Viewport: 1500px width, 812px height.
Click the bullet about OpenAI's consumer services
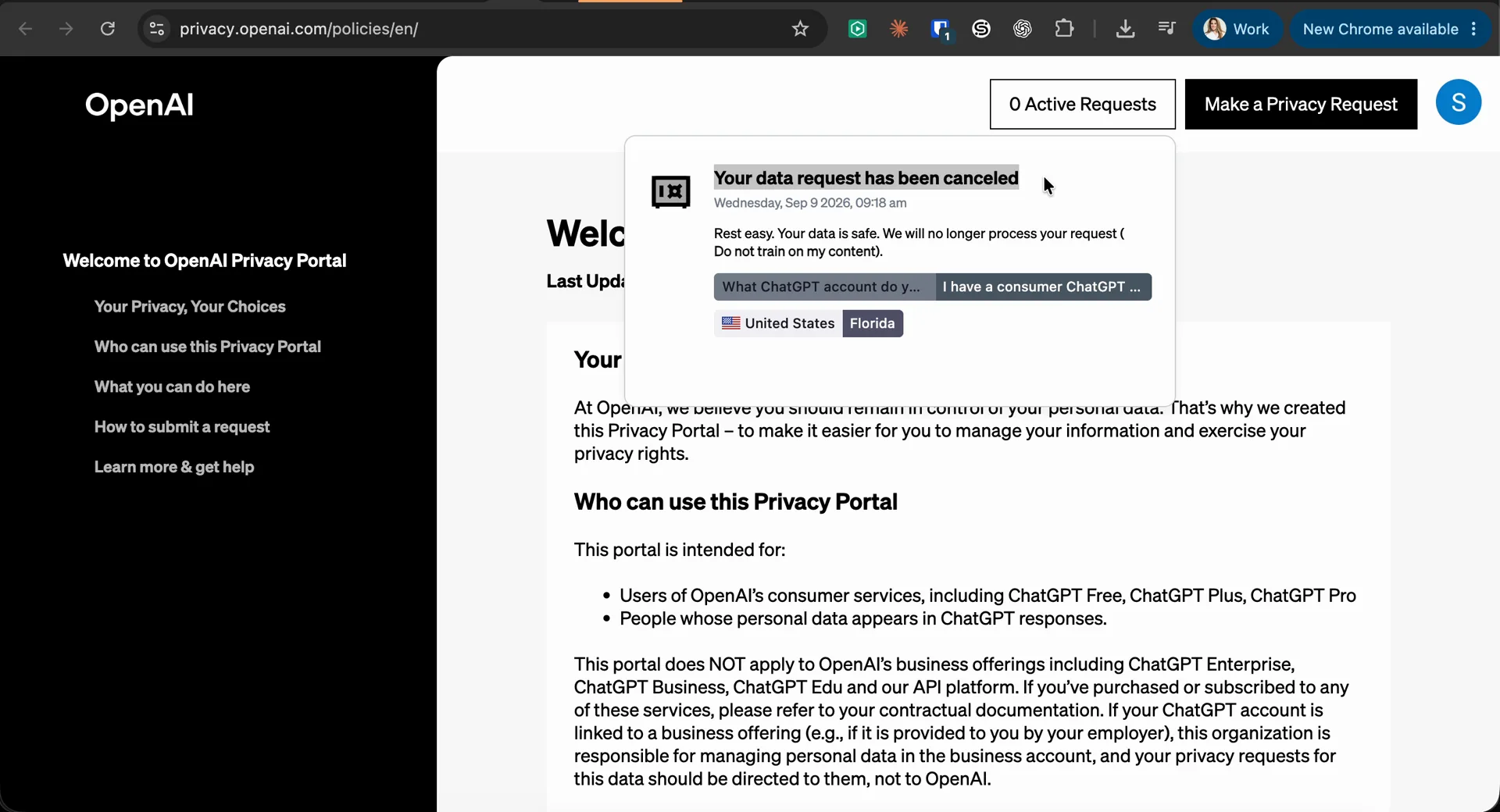[x=987, y=596]
